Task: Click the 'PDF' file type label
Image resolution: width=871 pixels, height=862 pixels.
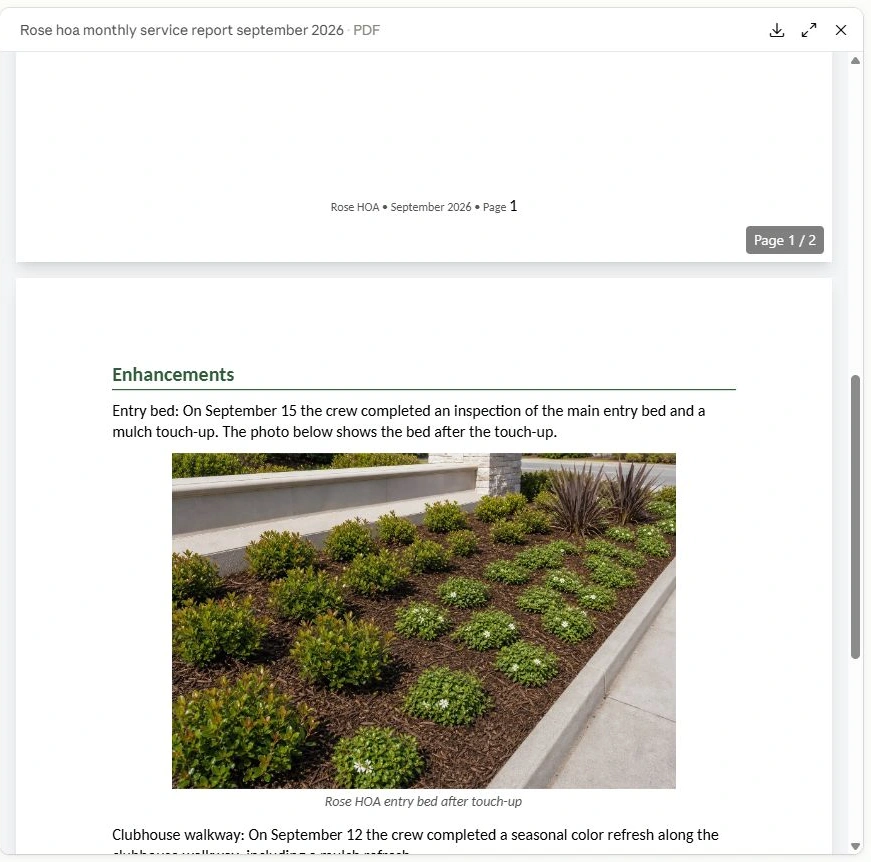Action: 367,30
